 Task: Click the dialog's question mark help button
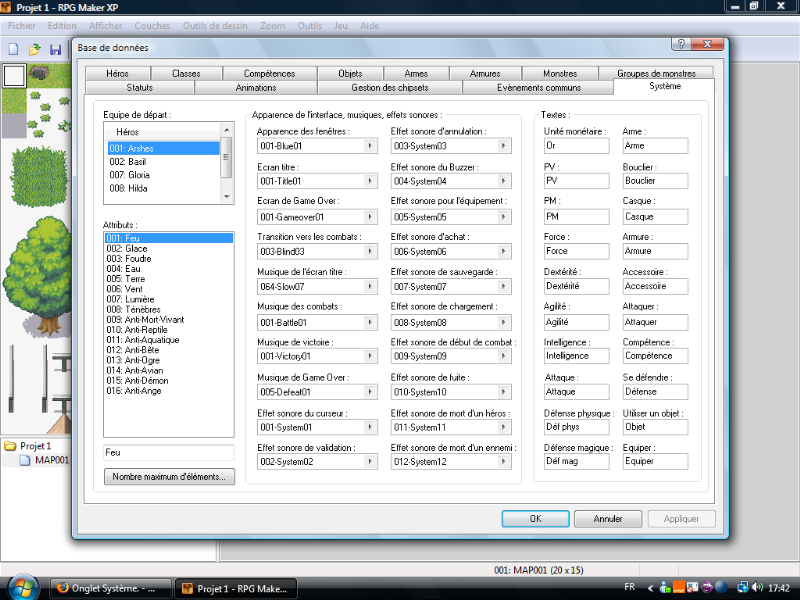pos(680,46)
